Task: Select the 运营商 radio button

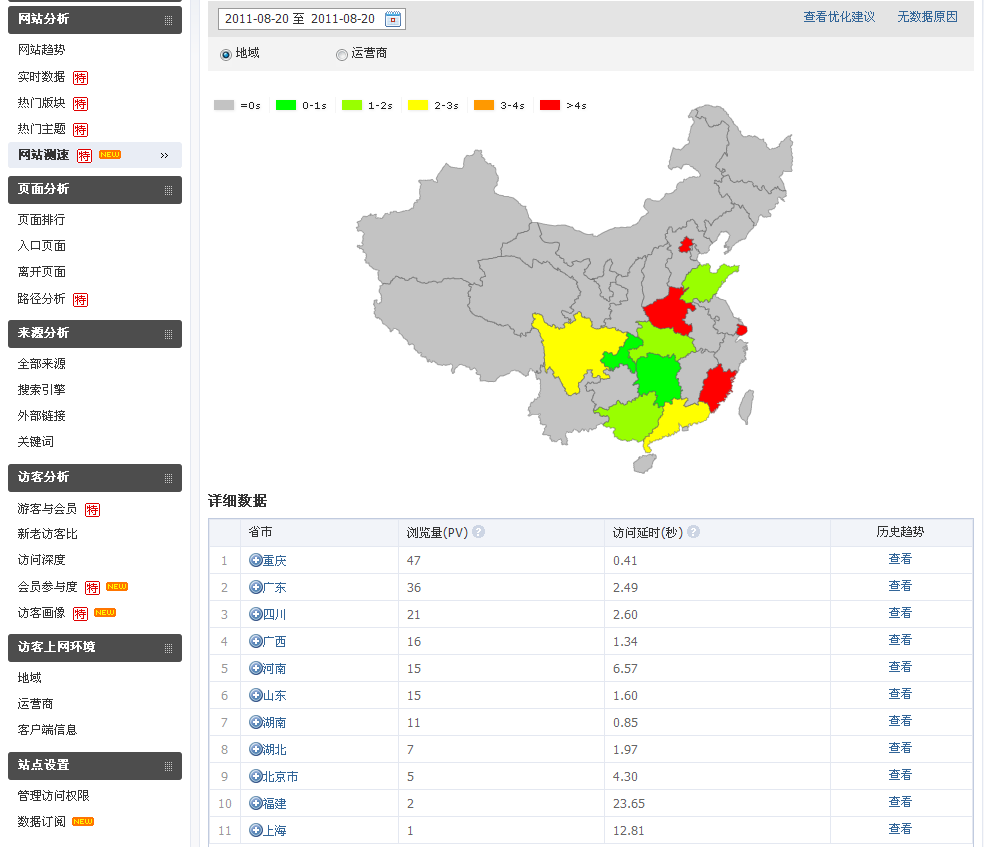Action: (x=341, y=55)
